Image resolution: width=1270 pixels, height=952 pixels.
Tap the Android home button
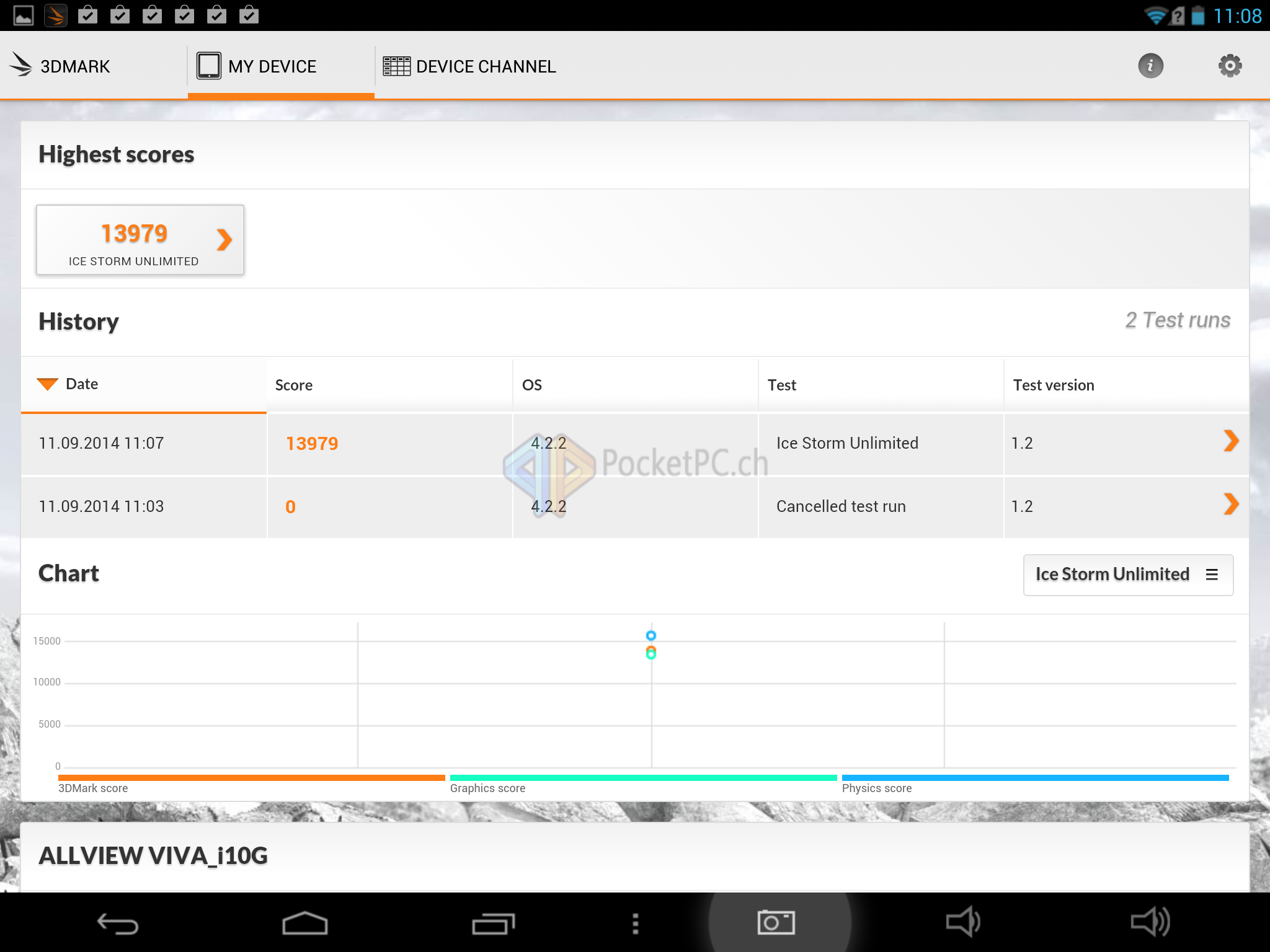pos(305,923)
